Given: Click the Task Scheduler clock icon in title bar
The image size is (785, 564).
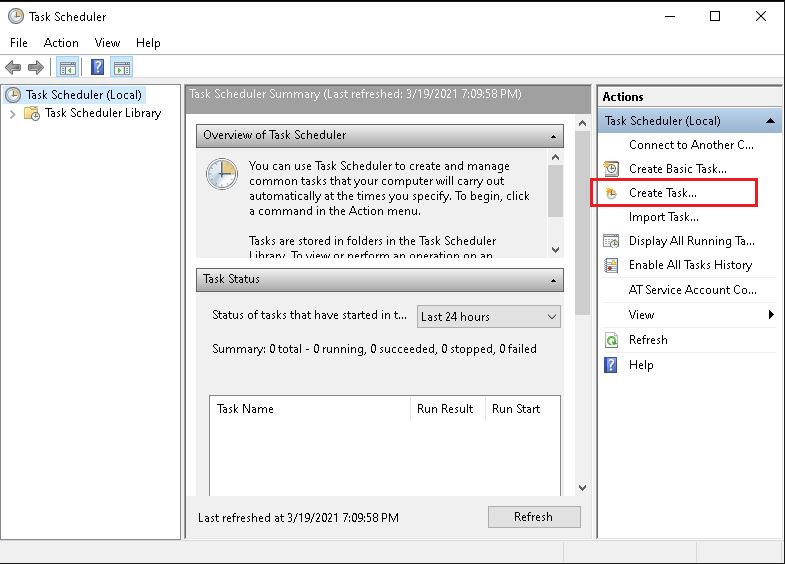Looking at the screenshot, I should pos(16,17).
